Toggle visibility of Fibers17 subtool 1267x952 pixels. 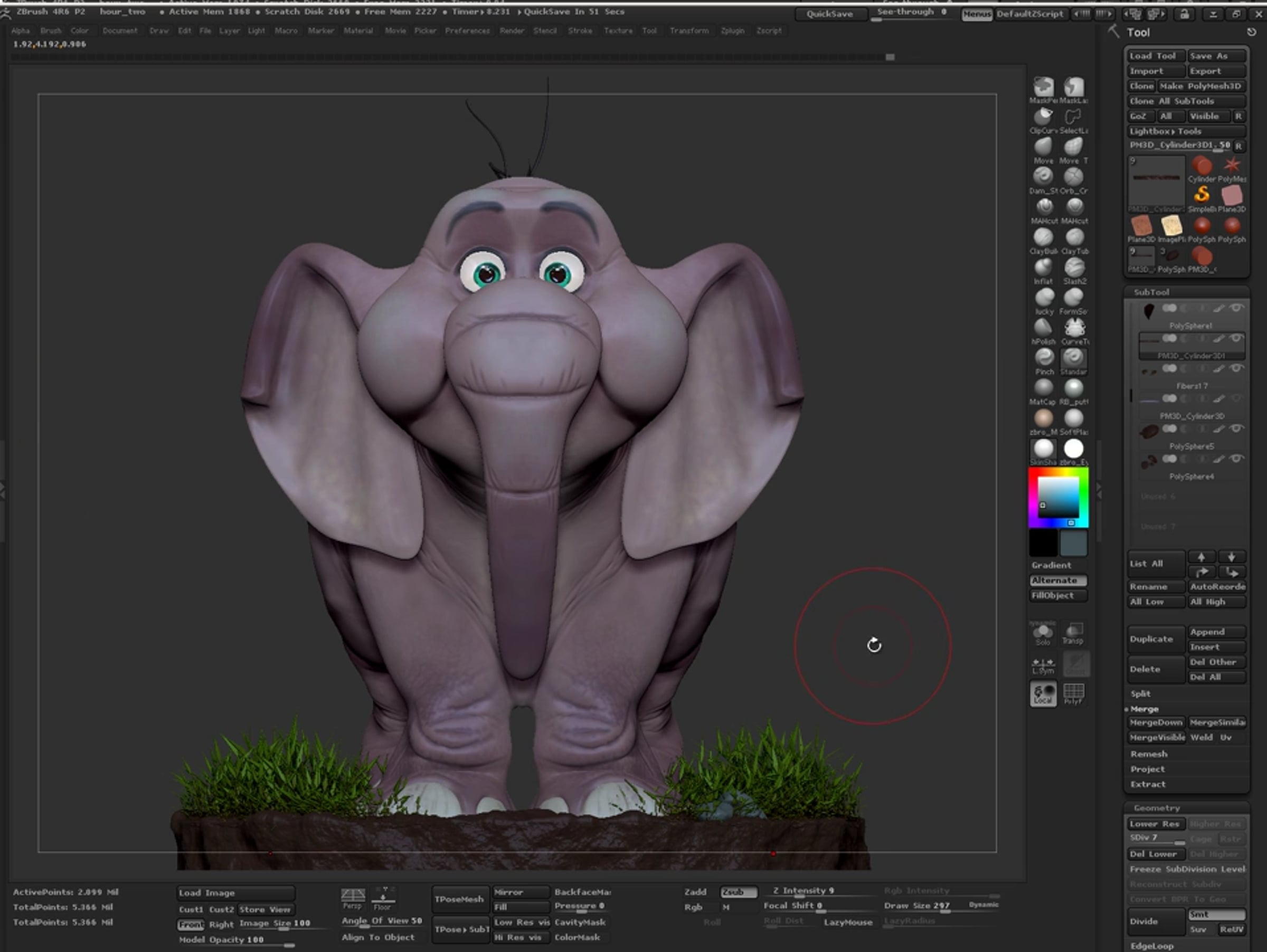tap(1236, 369)
